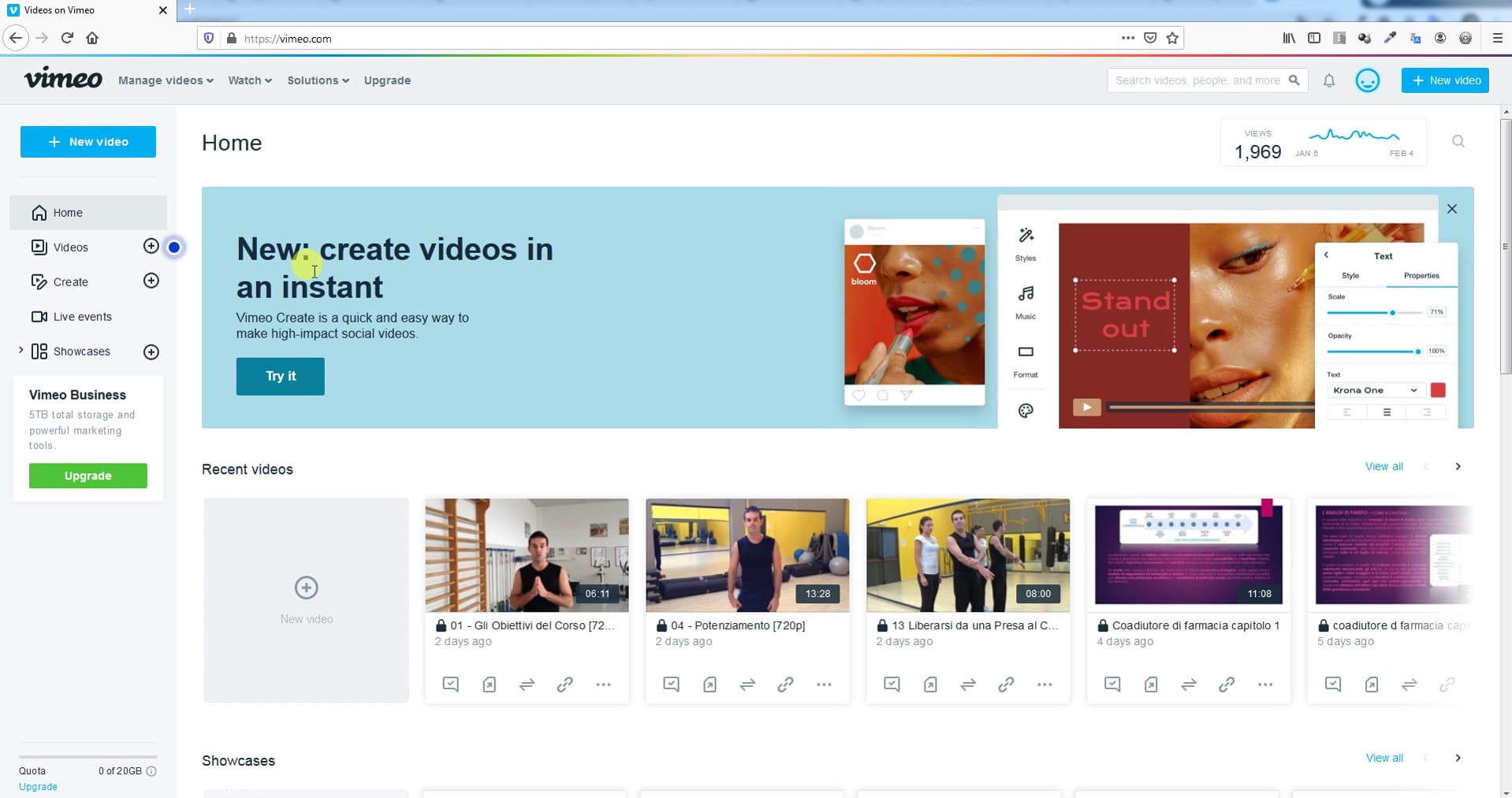Click review icon for 13 Liberarsi da una Presa
Screen dimensions: 1512x798
coord(892,684)
